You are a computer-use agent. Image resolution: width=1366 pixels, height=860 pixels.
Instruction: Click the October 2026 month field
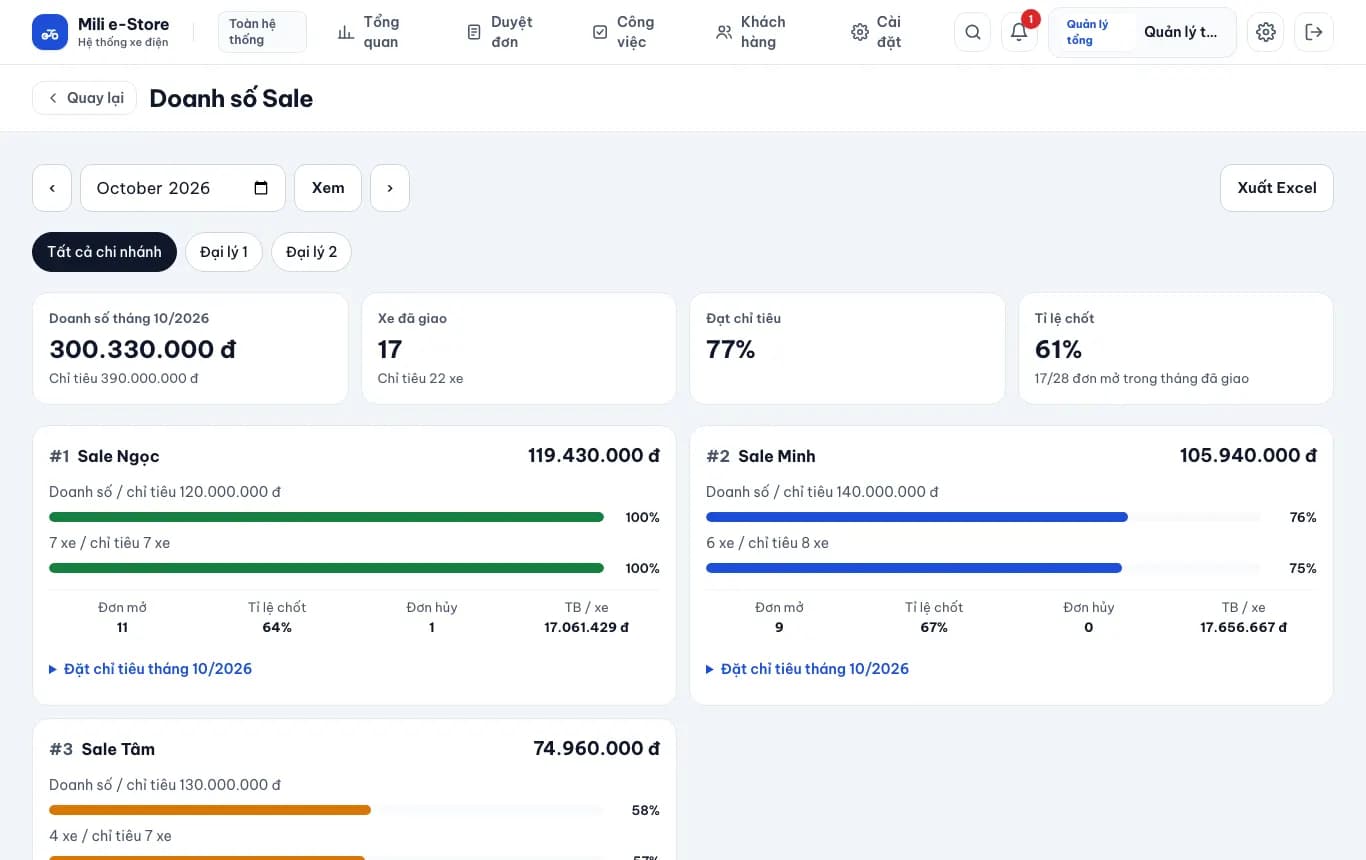tap(183, 188)
